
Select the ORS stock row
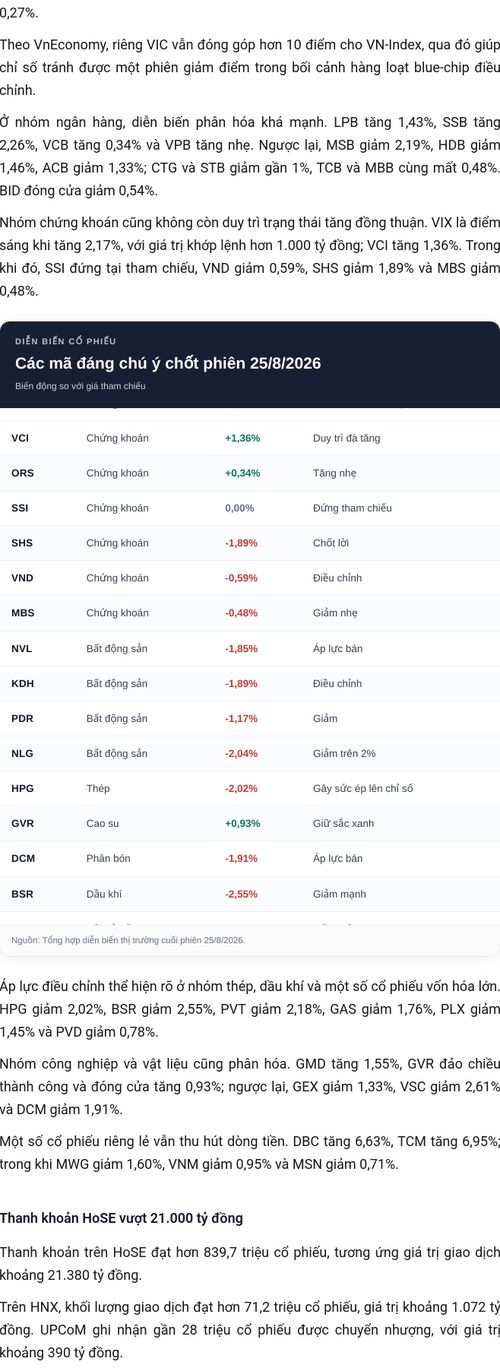tap(250, 473)
